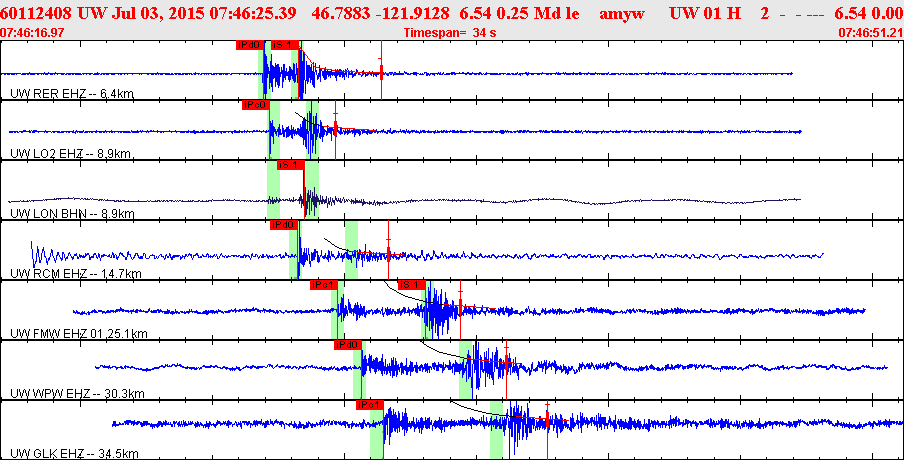
Task: Click the iPc1 pick flag on GLK trace
Action: 370,405
